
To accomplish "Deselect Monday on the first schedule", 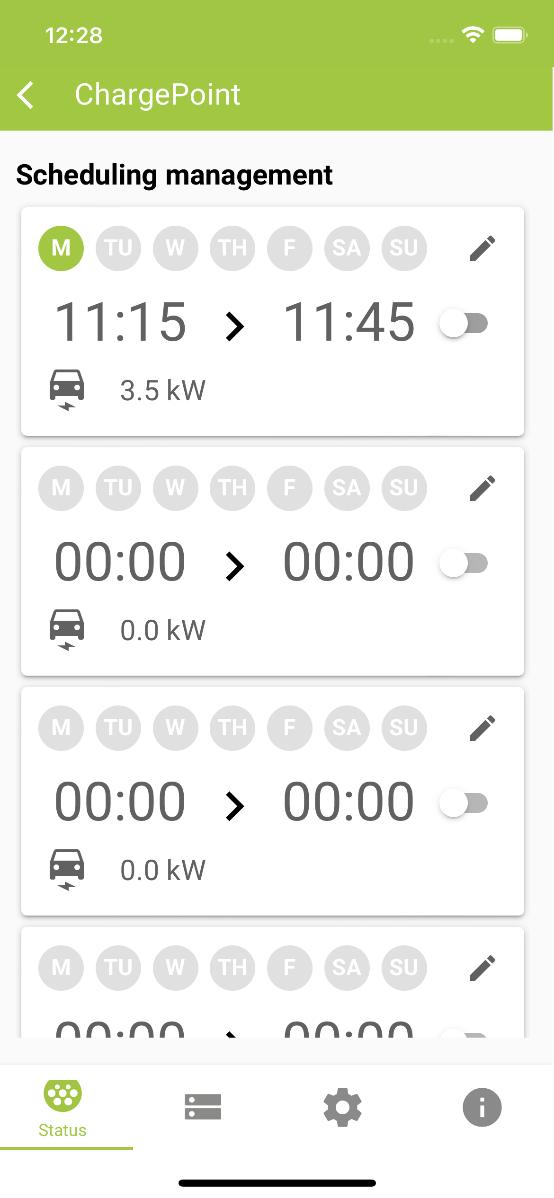I will (61, 248).
